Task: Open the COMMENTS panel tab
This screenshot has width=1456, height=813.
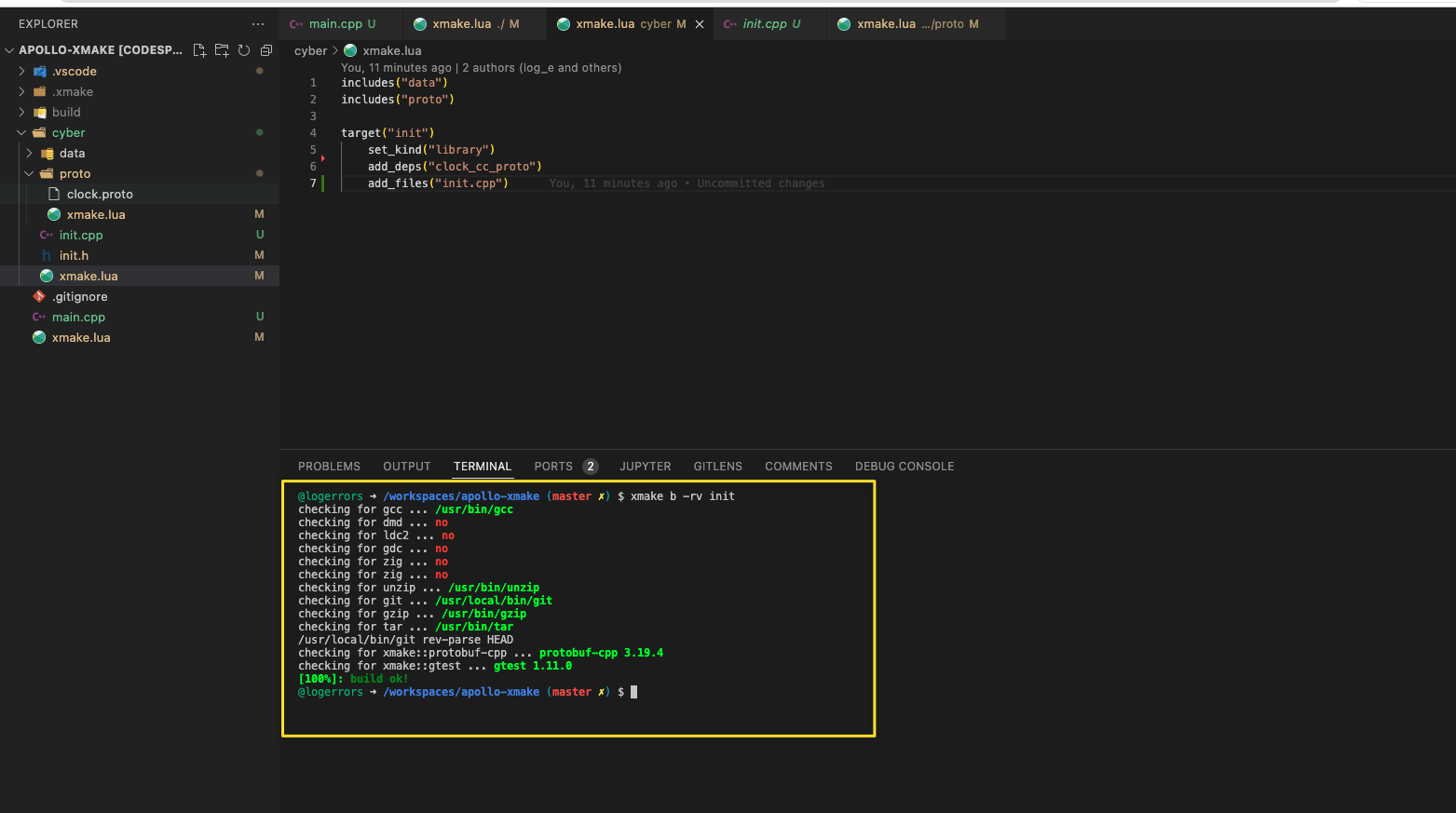Action: click(798, 467)
